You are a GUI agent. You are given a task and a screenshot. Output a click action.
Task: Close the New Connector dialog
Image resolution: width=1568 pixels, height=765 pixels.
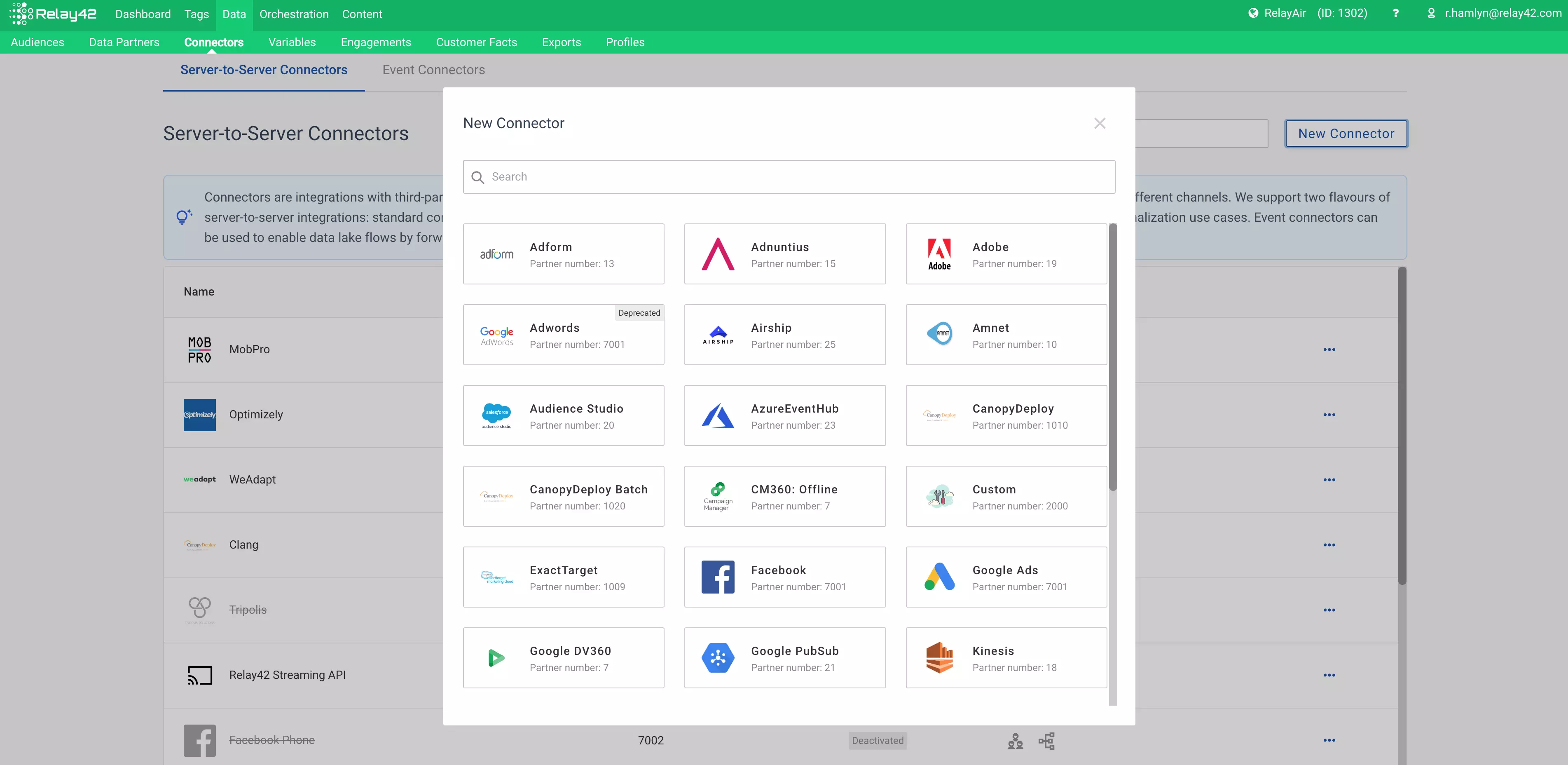click(1099, 124)
